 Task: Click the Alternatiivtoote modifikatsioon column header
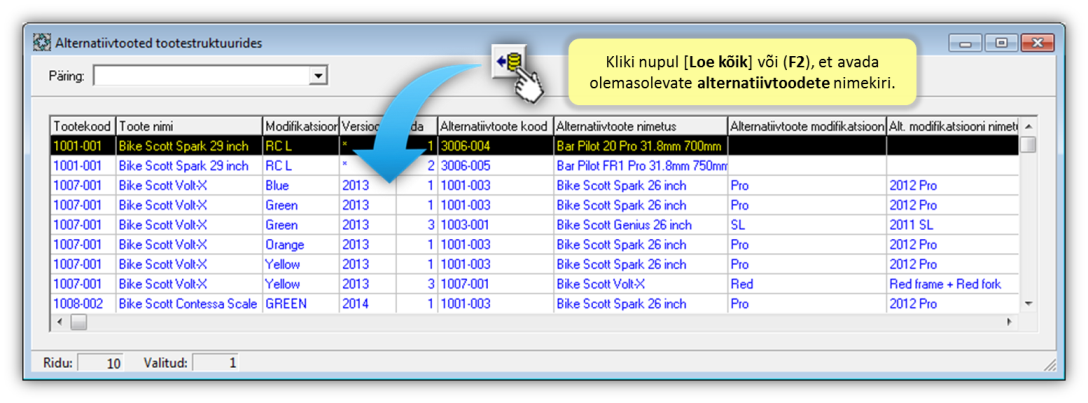point(807,126)
